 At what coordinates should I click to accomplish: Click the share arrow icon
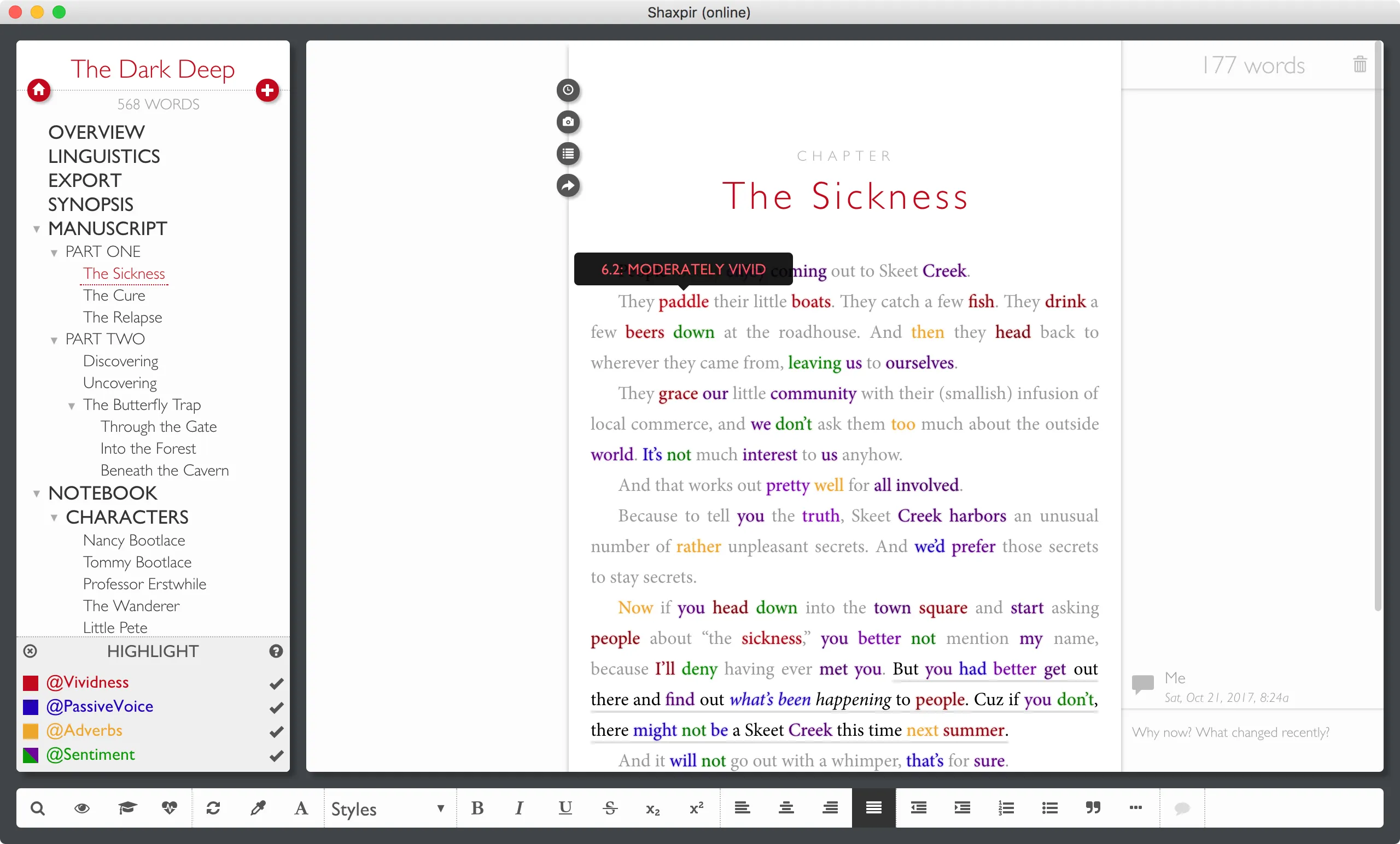[x=568, y=186]
